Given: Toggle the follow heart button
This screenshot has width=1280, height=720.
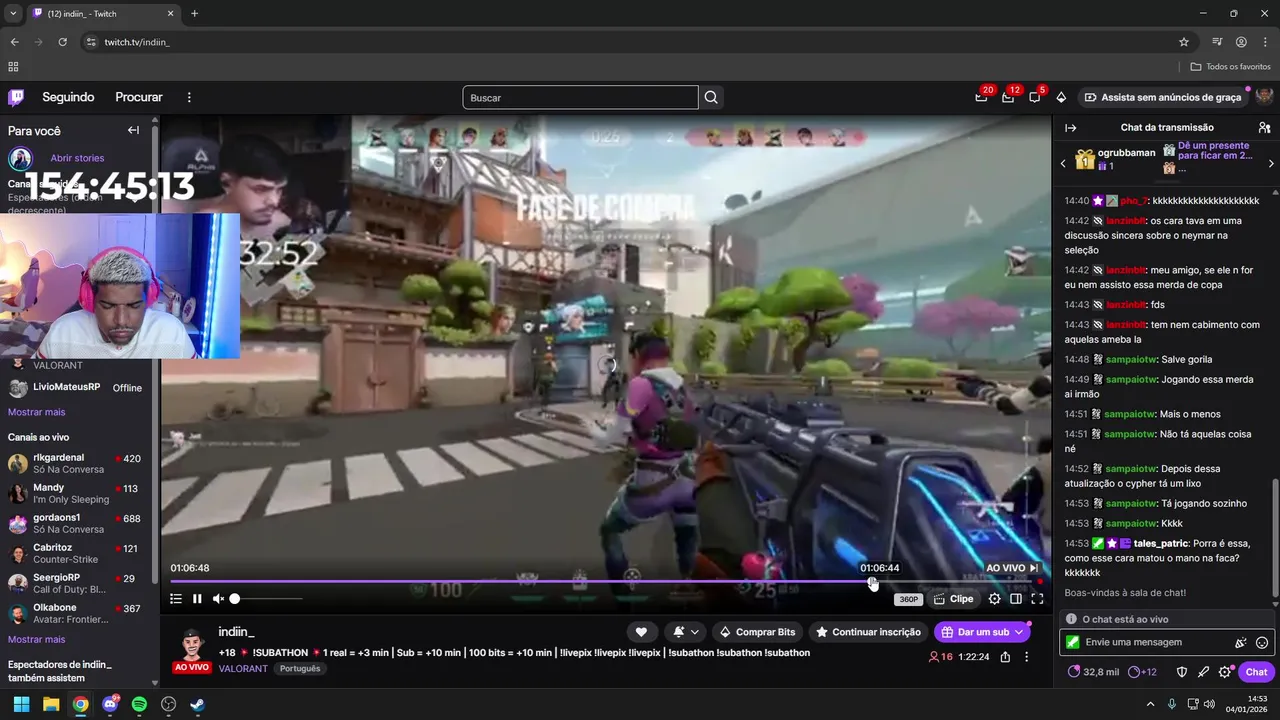Looking at the screenshot, I should (x=641, y=632).
